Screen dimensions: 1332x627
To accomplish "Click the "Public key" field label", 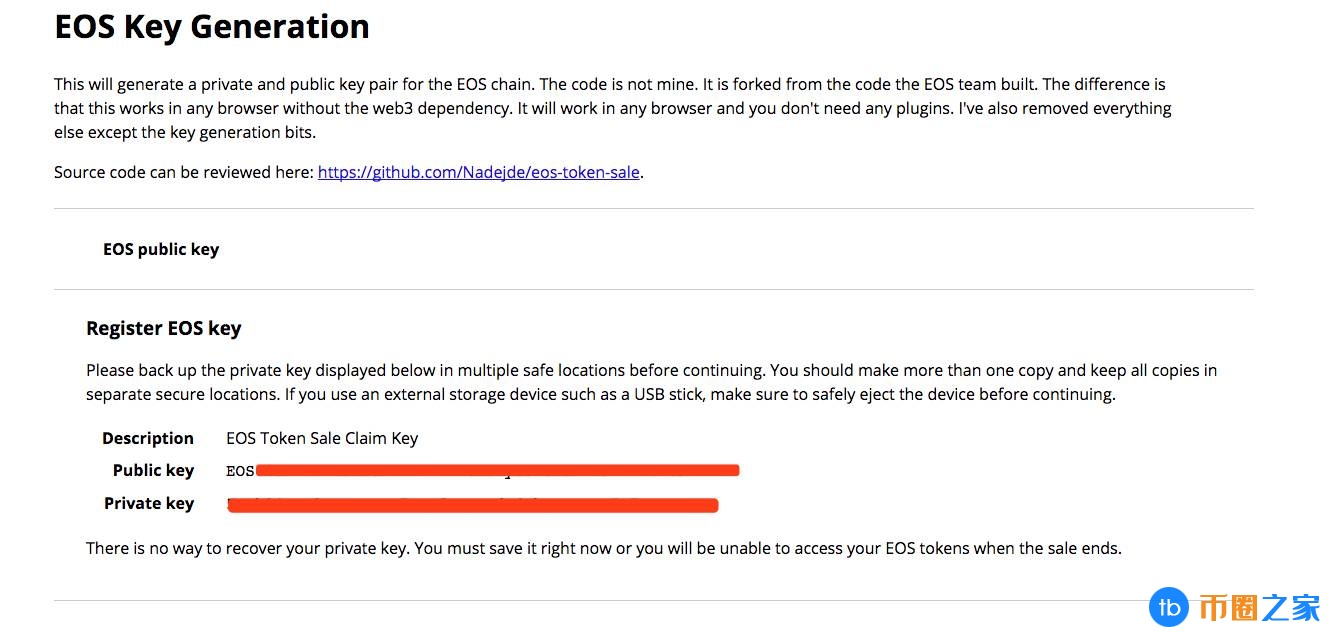I will coord(153,470).
